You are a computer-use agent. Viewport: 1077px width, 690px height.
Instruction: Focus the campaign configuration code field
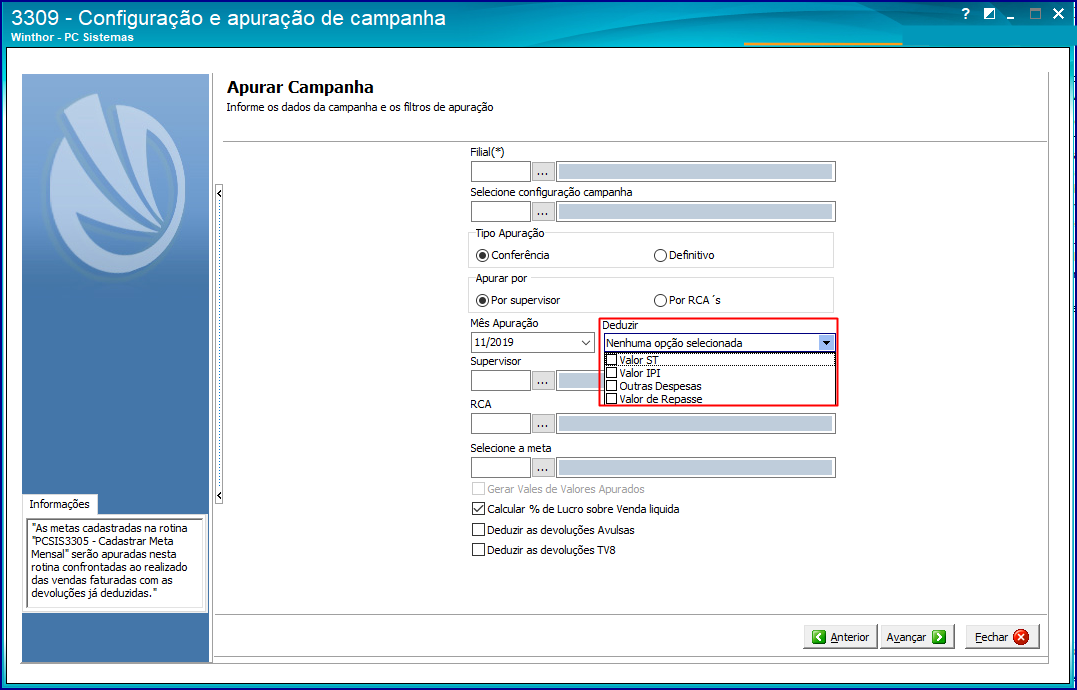point(501,211)
